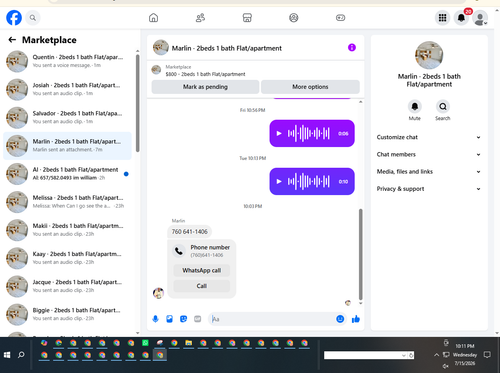This screenshot has height=373, width=500.
Task: Expand Chat members section
Action: tap(429, 154)
